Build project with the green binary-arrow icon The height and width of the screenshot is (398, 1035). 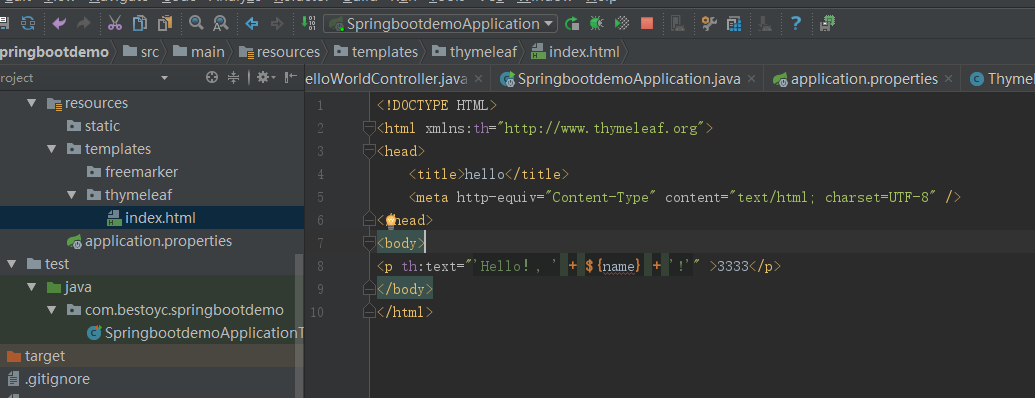tap(308, 24)
